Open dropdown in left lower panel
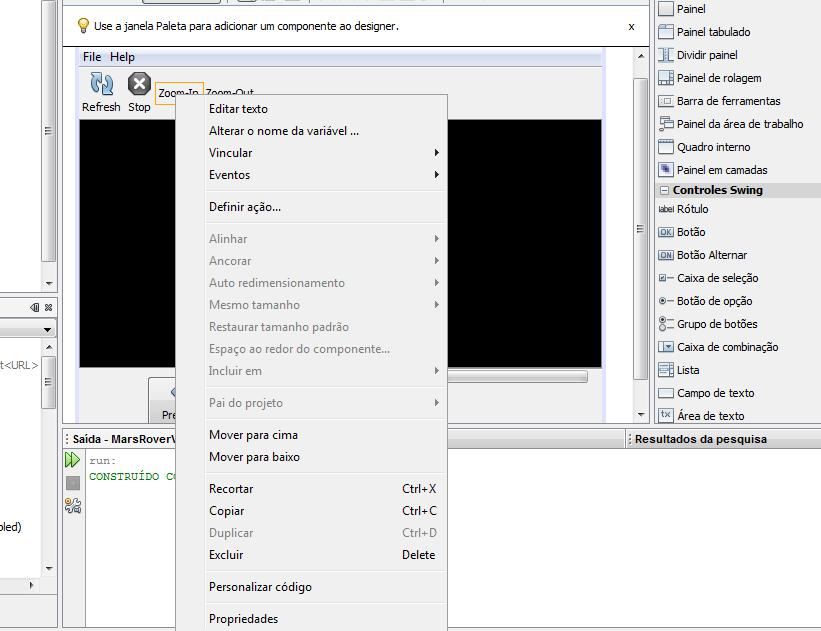Image resolution: width=821 pixels, height=631 pixels. (48, 330)
